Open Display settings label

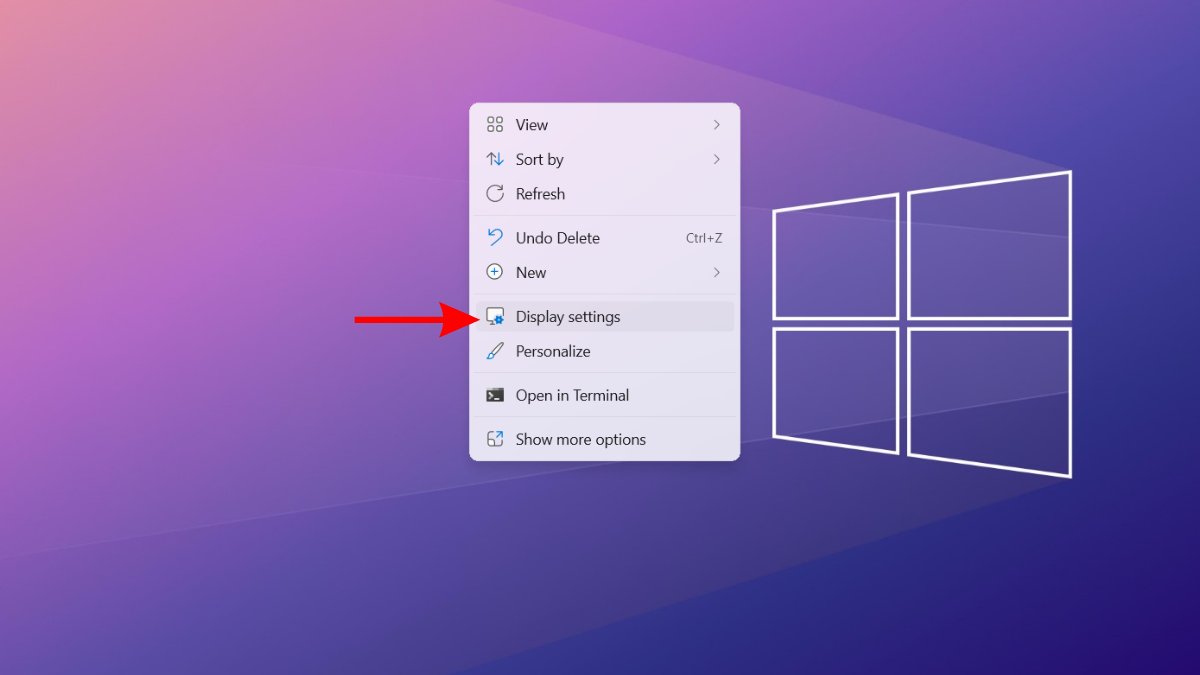(x=568, y=317)
